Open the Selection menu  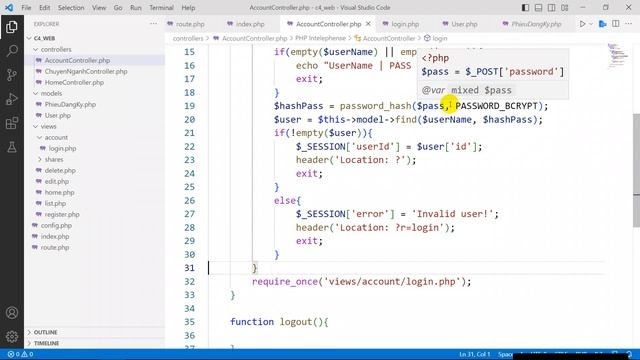coord(71,8)
